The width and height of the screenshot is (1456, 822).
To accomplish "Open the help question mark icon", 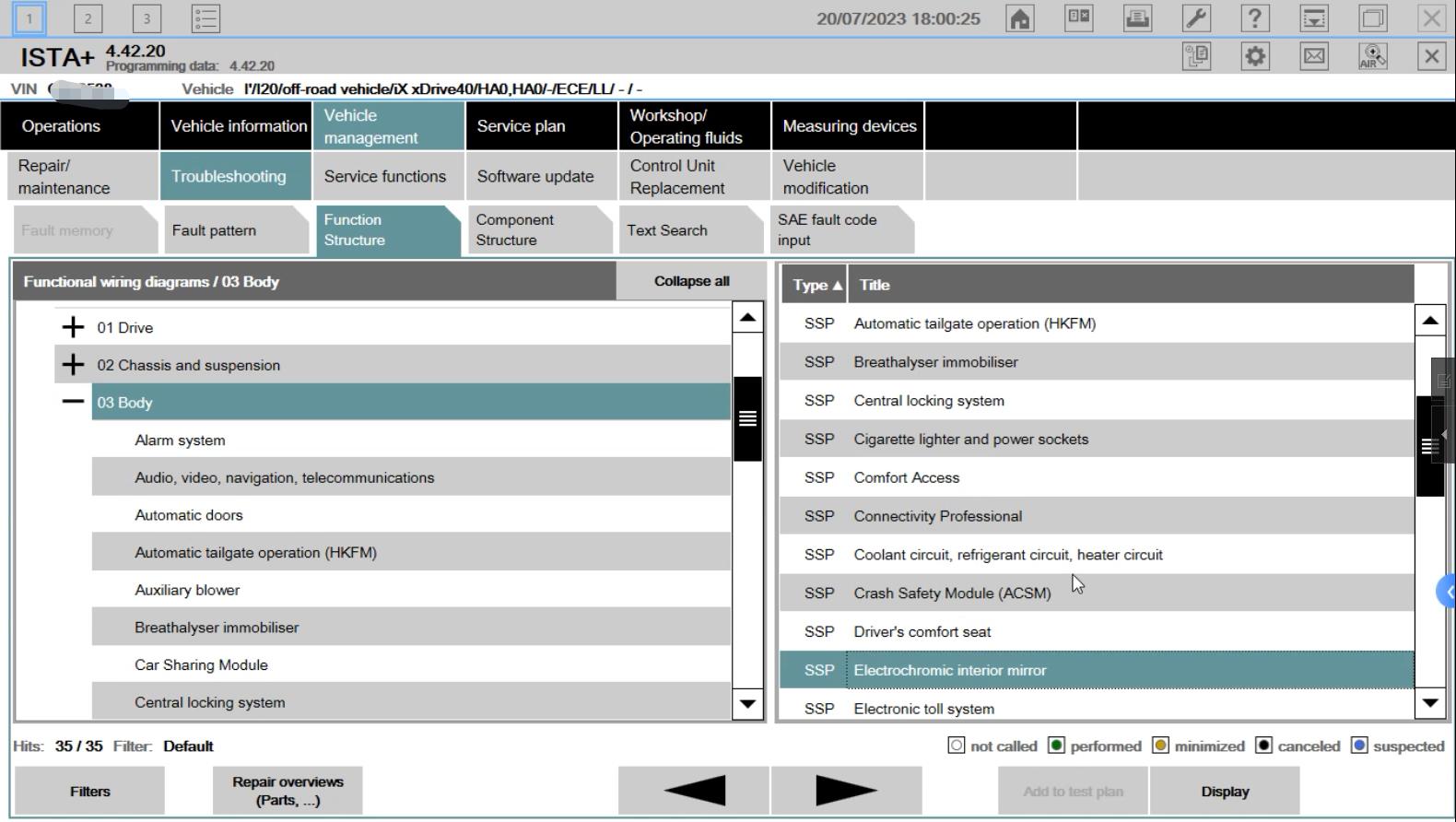I will pos(1255,18).
